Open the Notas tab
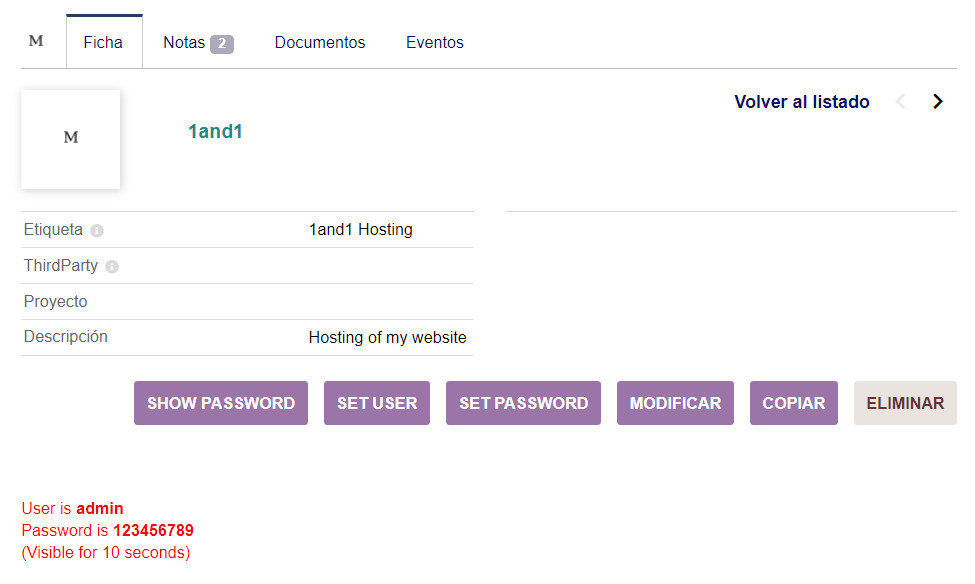Image resolution: width=975 pixels, height=584 pixels. click(x=184, y=43)
